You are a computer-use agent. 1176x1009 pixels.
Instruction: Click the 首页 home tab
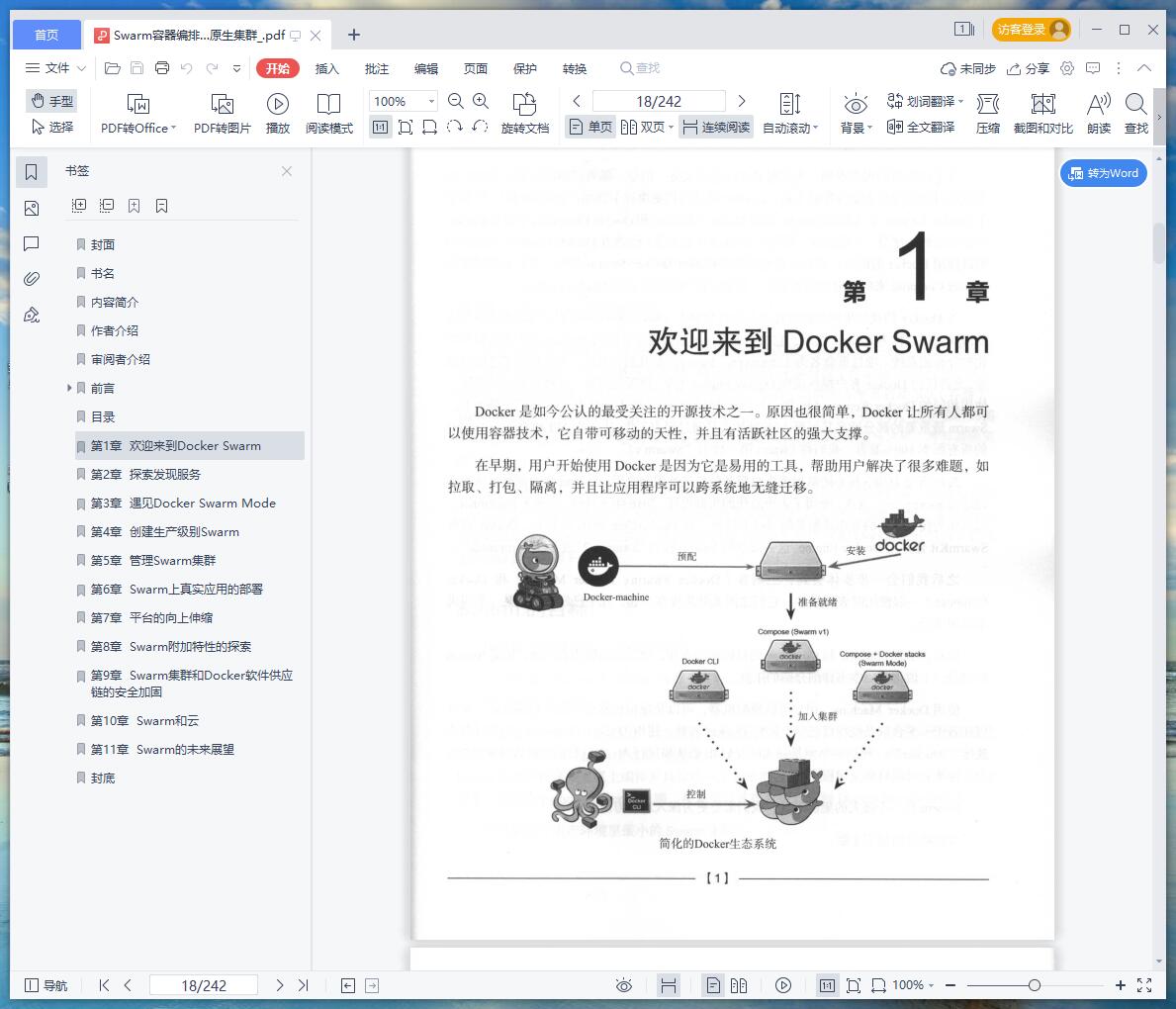(x=46, y=35)
